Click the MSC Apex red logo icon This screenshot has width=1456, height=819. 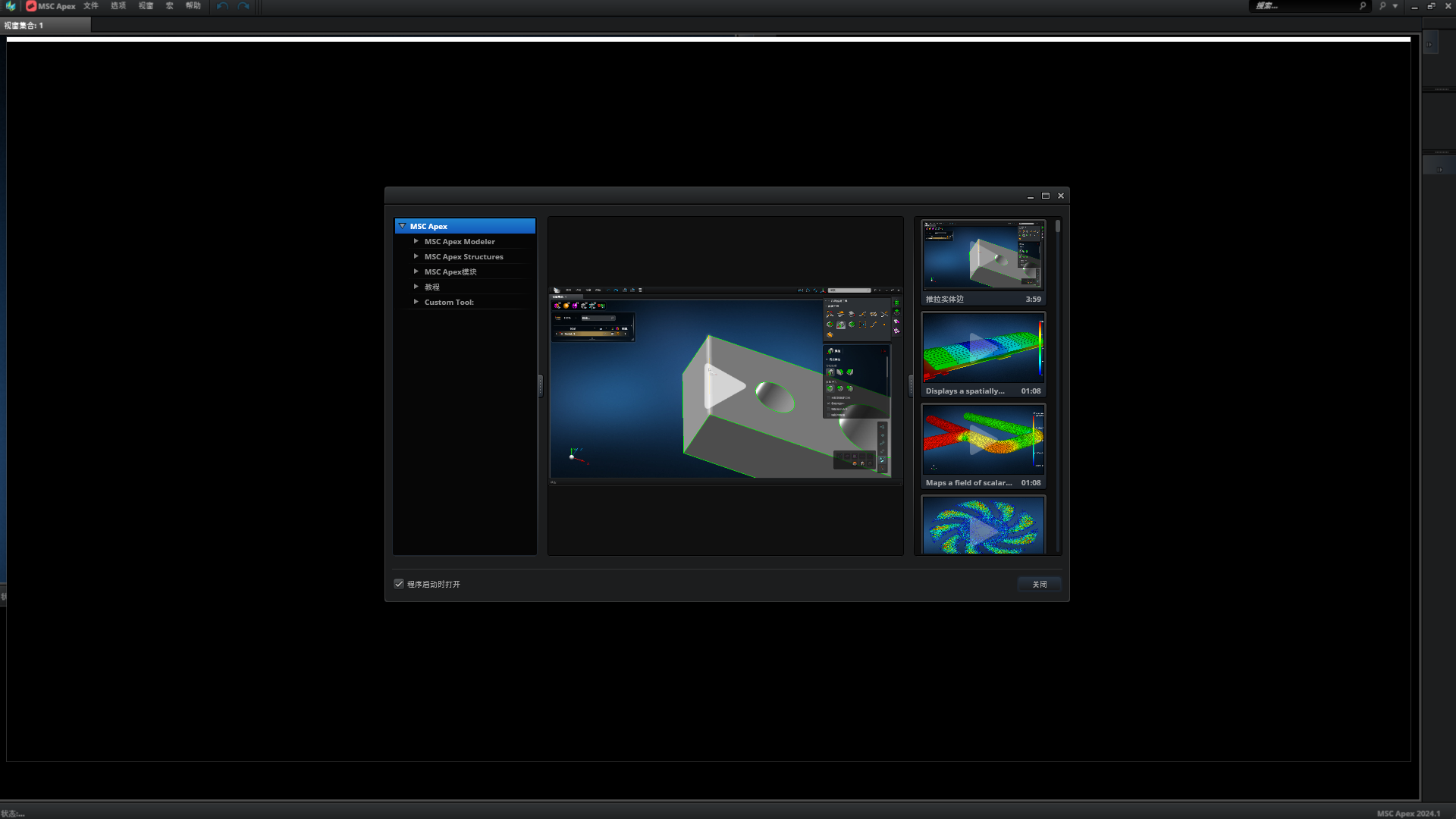pyautogui.click(x=31, y=6)
